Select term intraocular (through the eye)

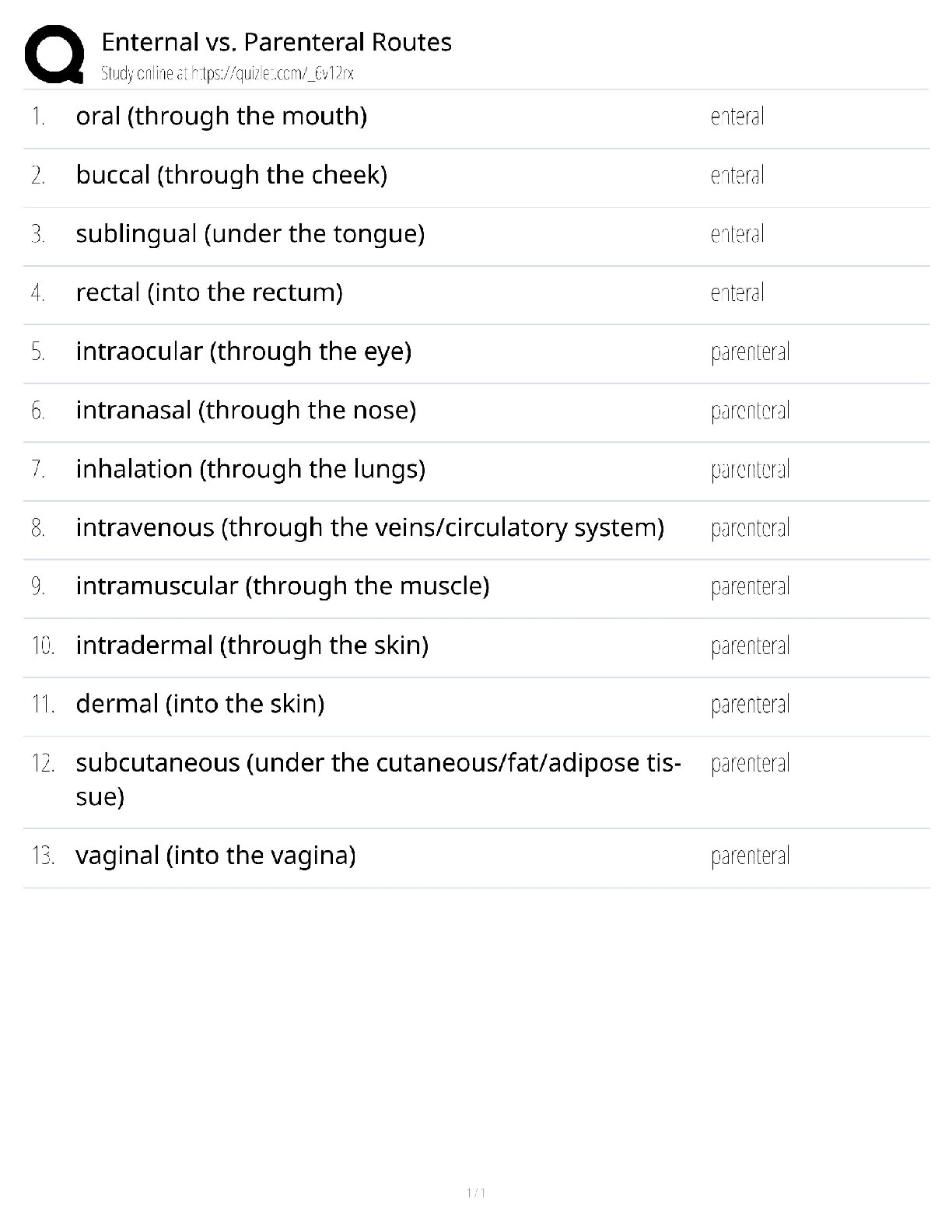(243, 352)
